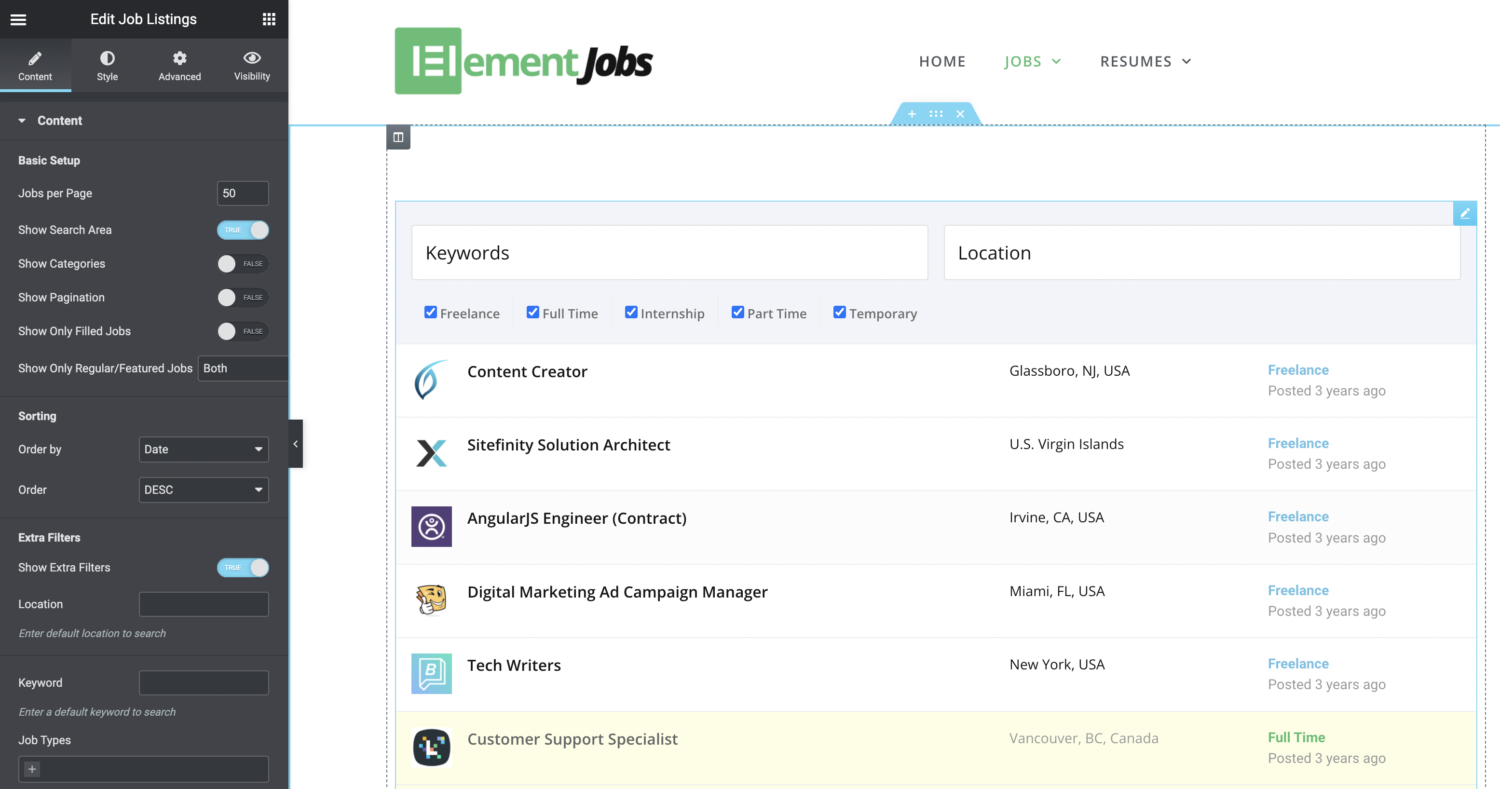Open the Order dropdown showing DESC
Screen dimensions: 1500x789
[203, 489]
